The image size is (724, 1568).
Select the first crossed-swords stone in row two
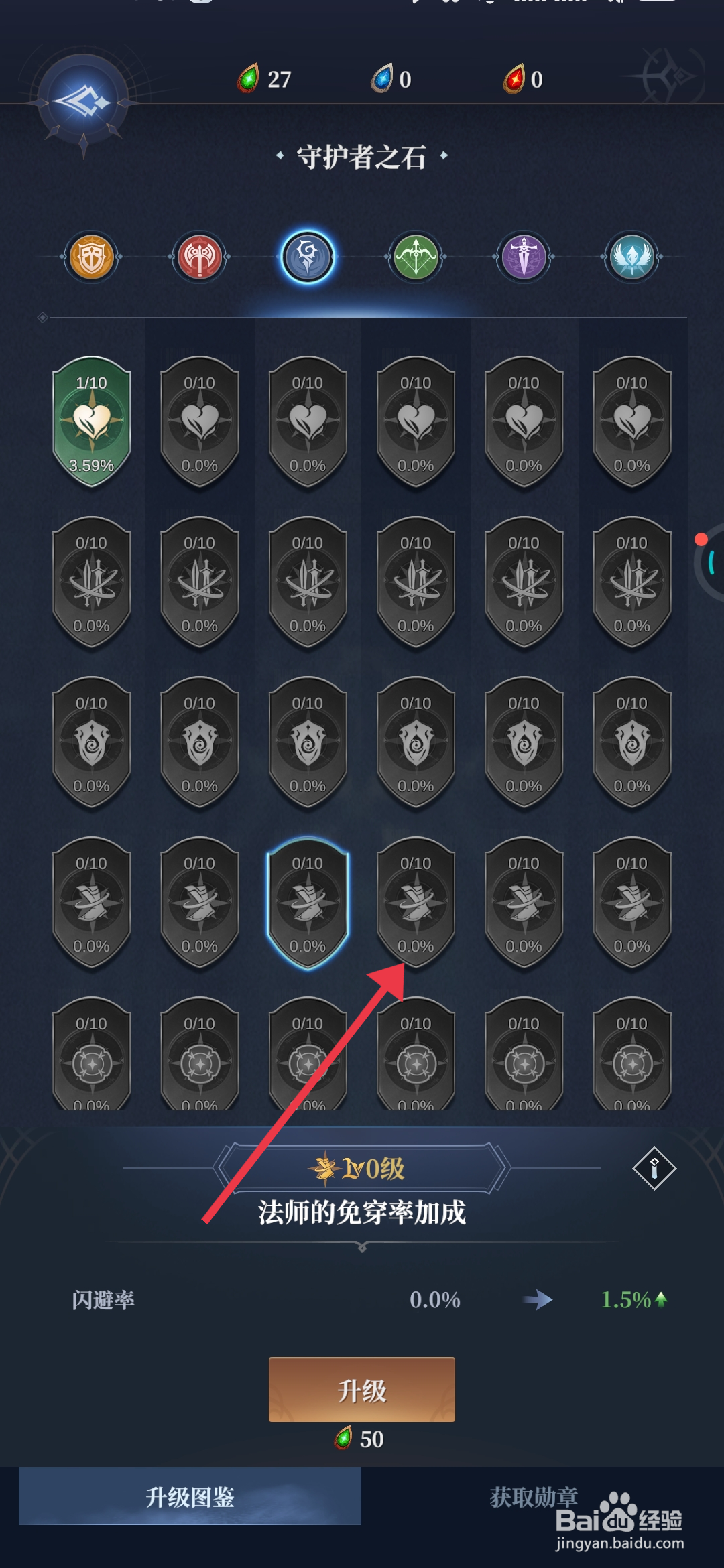92,582
